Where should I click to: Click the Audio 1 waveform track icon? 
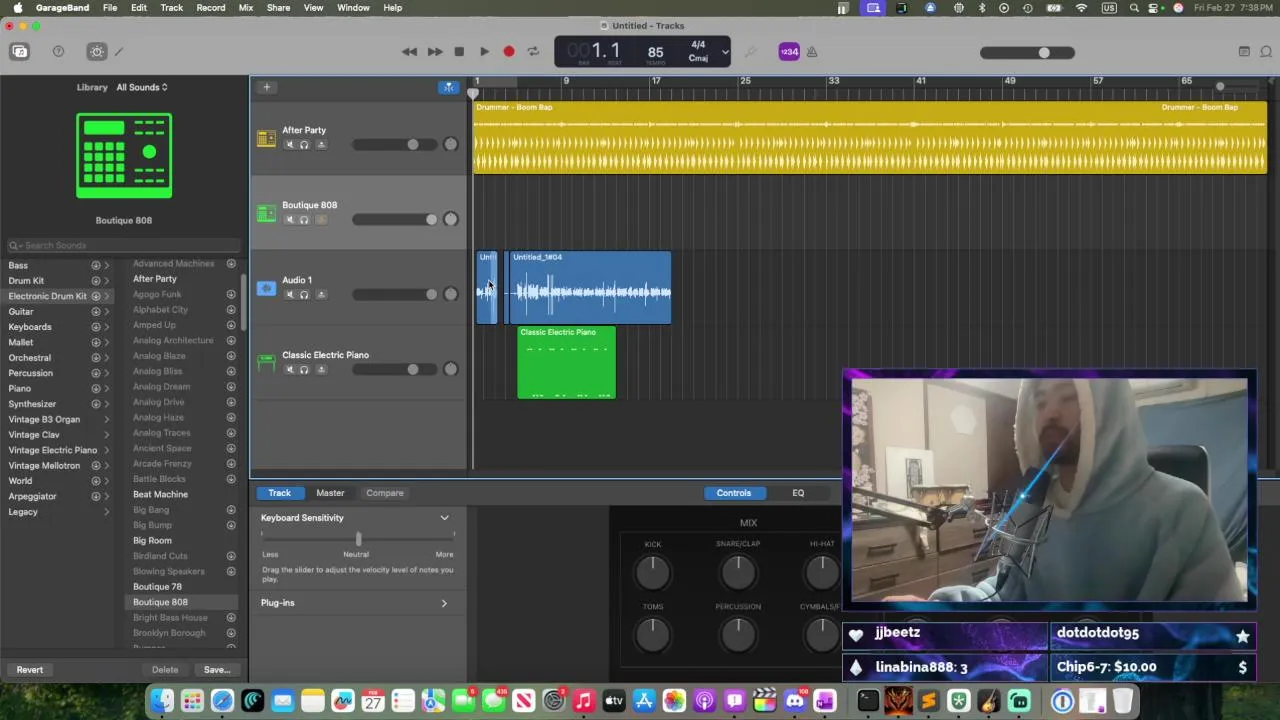(266, 289)
